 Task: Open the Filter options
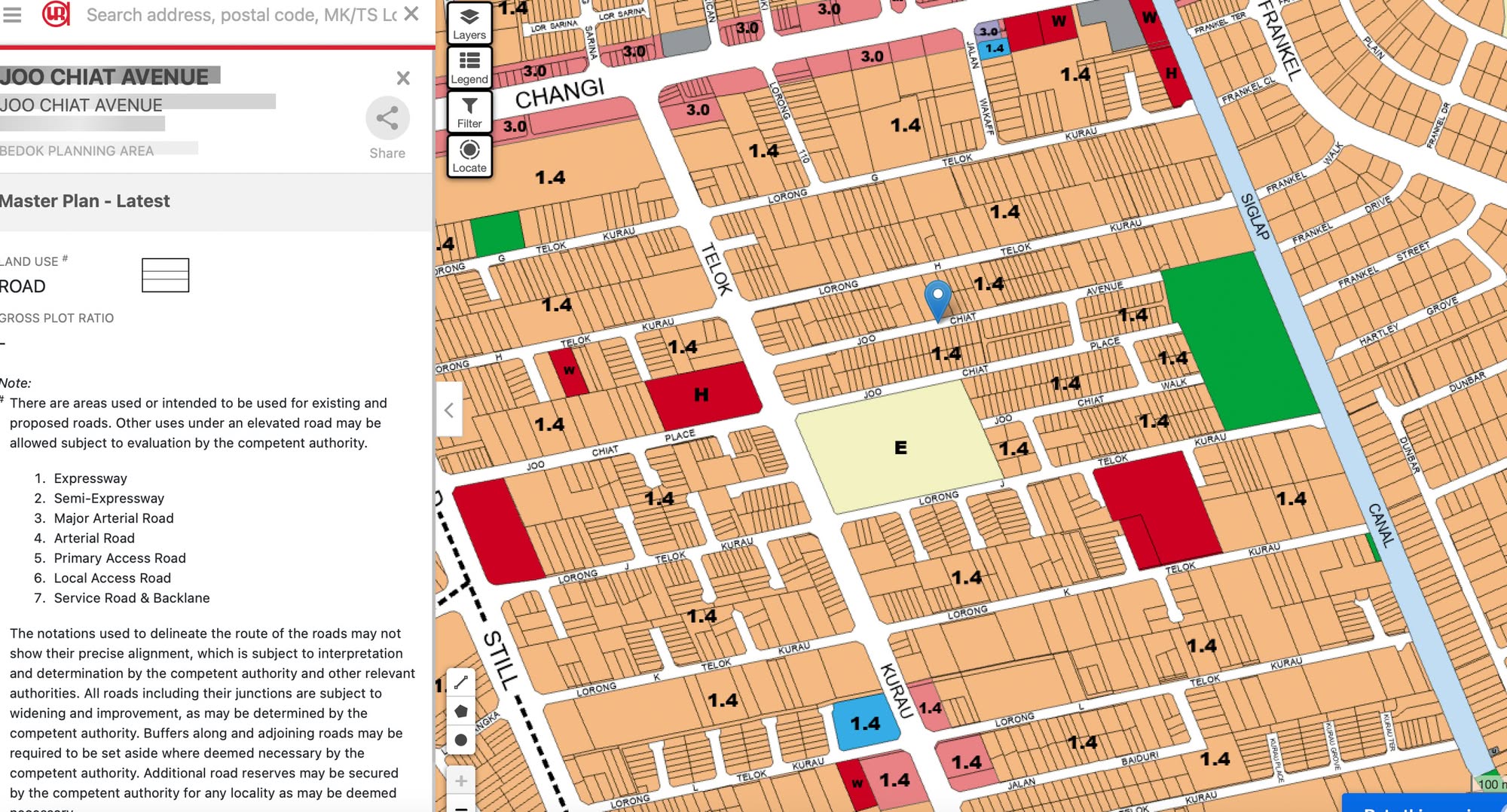469,112
